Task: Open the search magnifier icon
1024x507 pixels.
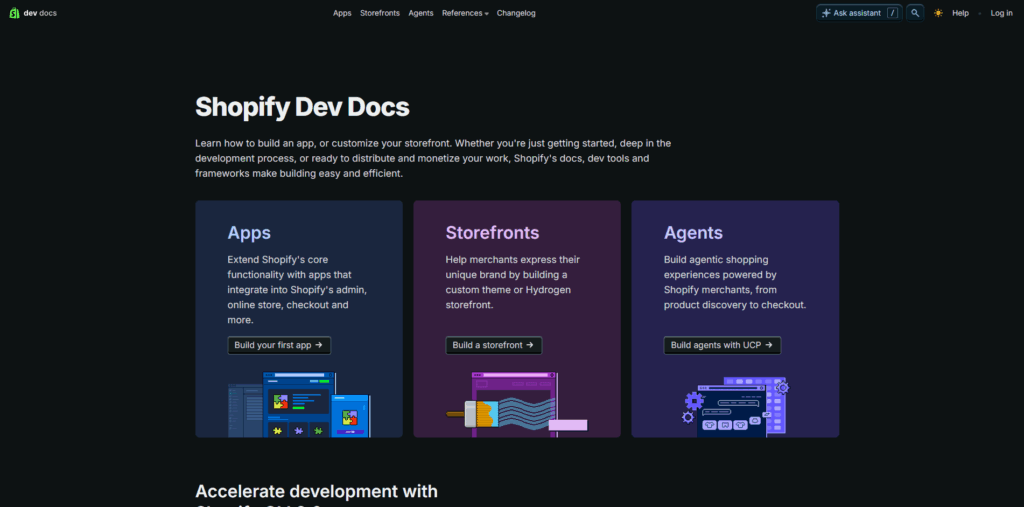Action: [915, 13]
